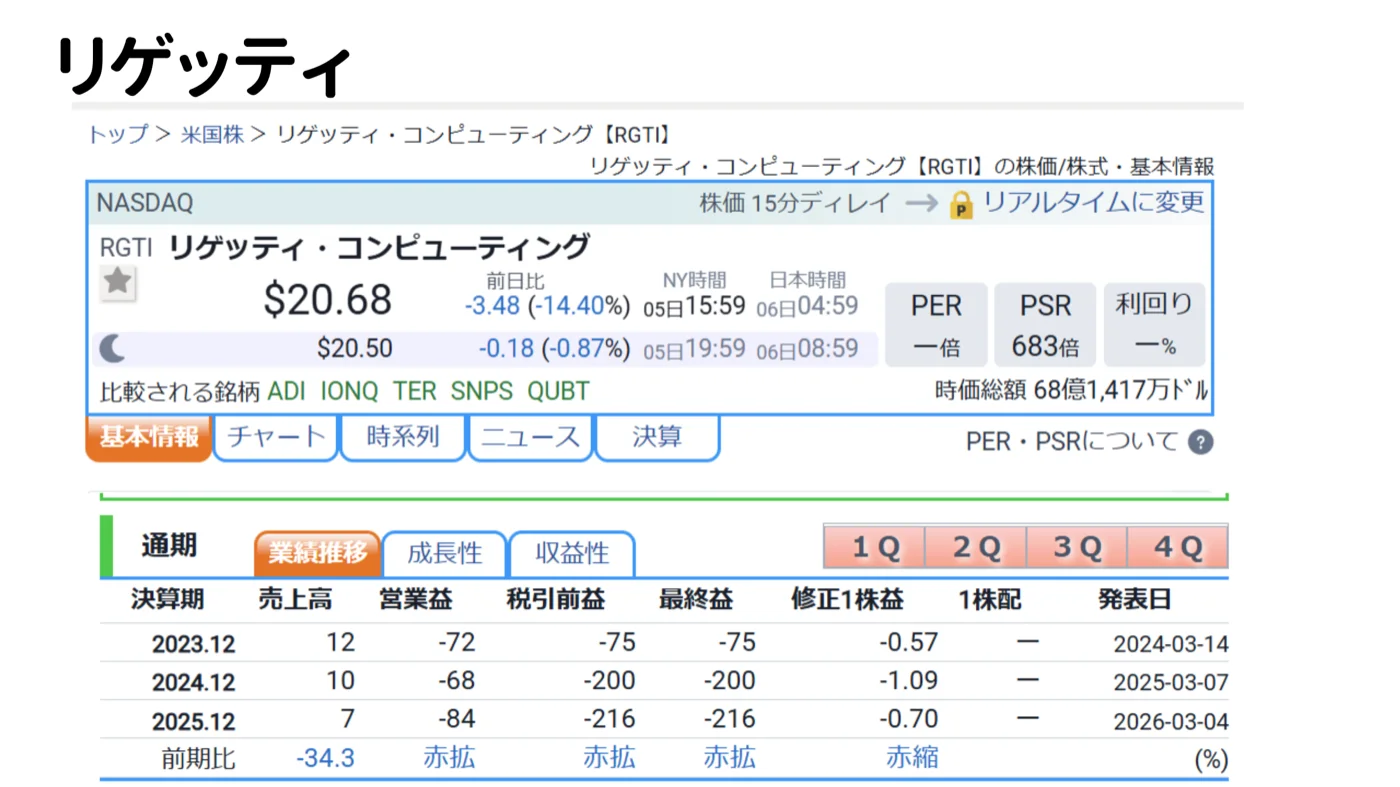Screen dimensions: 1400x787
Task: Click the 修正1株益 column header
Action: 847,600
